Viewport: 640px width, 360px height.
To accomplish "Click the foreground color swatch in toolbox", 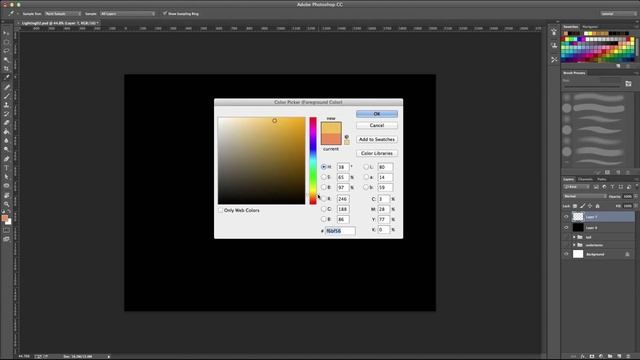I will pos(4,218).
